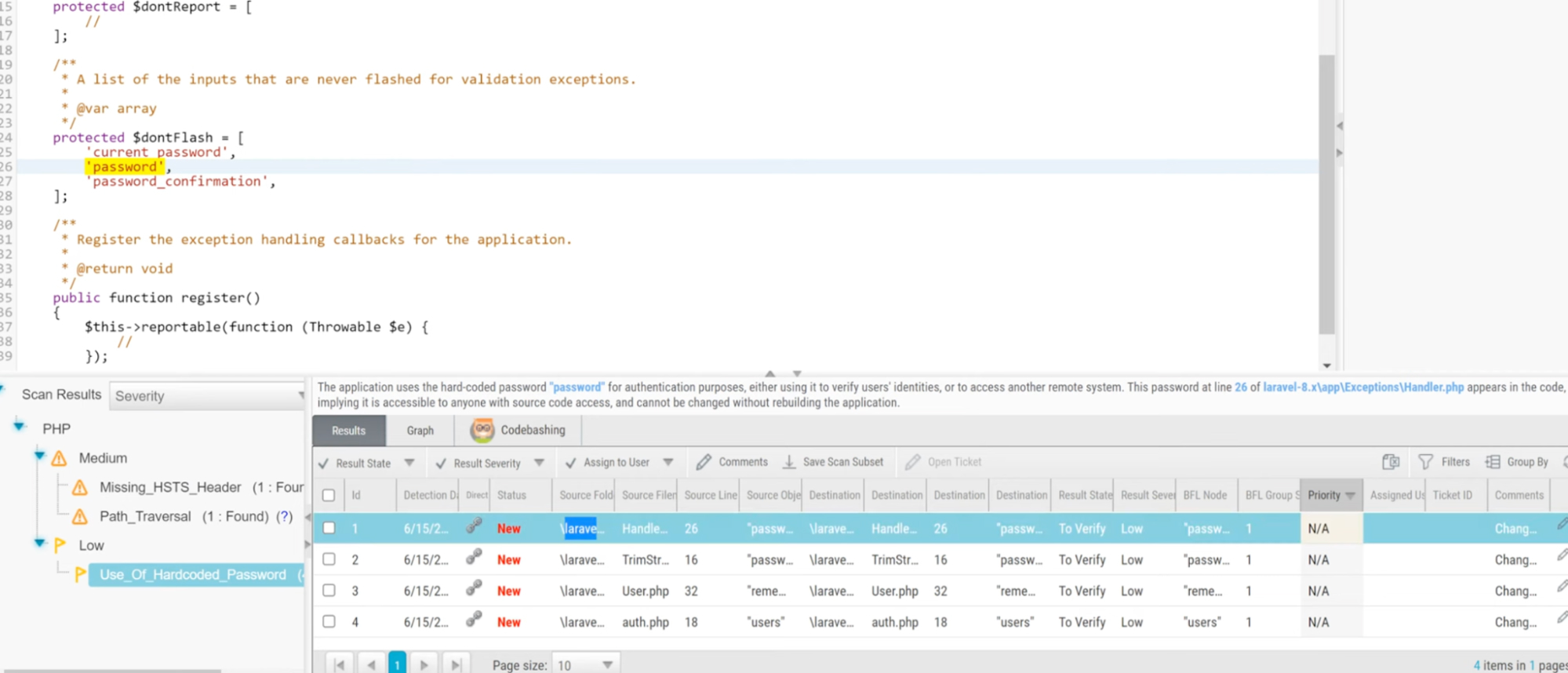The image size is (1568, 673).
Task: Click the Comments pencil icon in toolbar
Action: (x=704, y=462)
